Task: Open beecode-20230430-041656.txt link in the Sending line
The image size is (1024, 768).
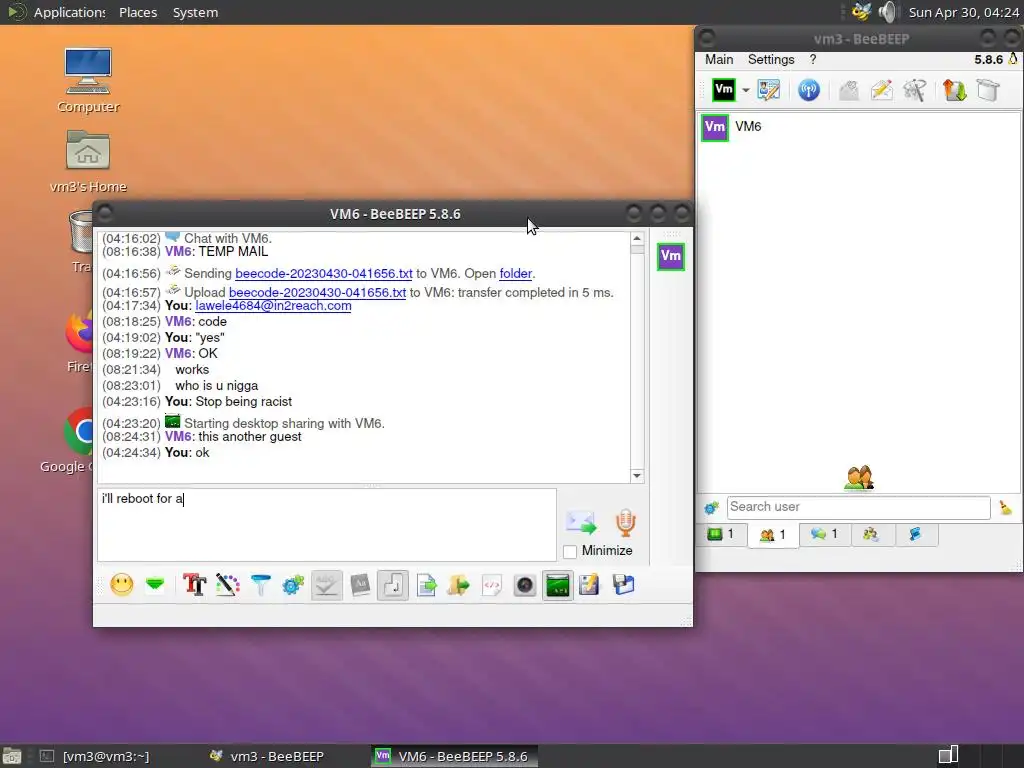Action: pyautogui.click(x=324, y=274)
